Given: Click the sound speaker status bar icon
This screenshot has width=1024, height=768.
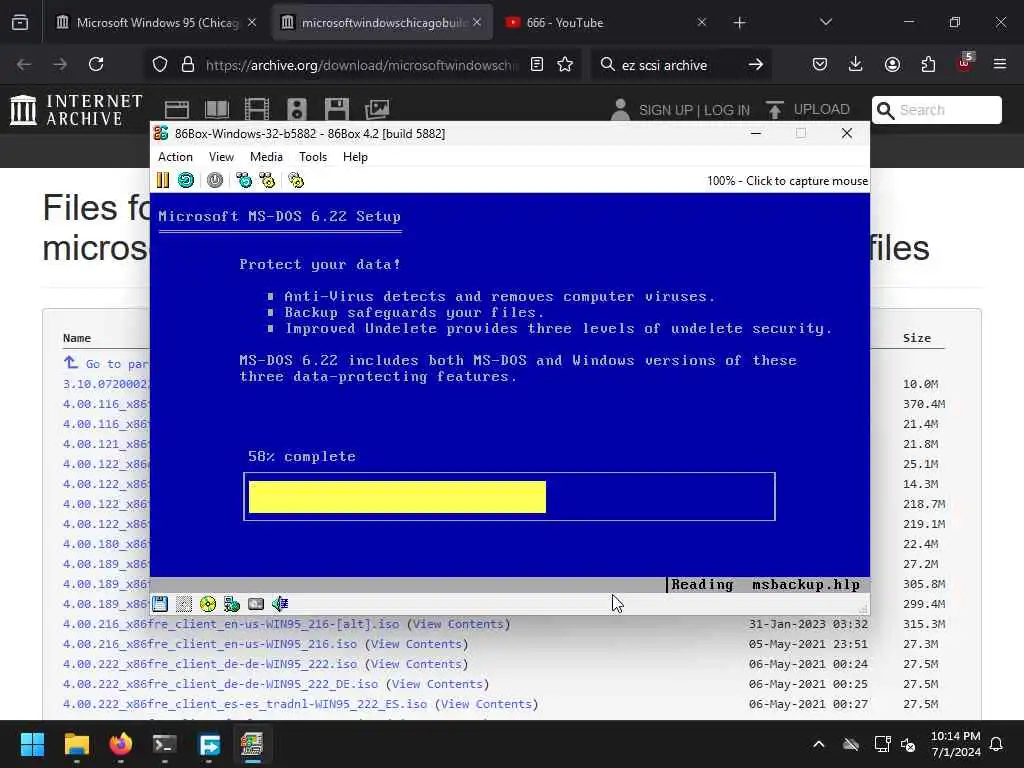Looking at the screenshot, I should point(280,604).
